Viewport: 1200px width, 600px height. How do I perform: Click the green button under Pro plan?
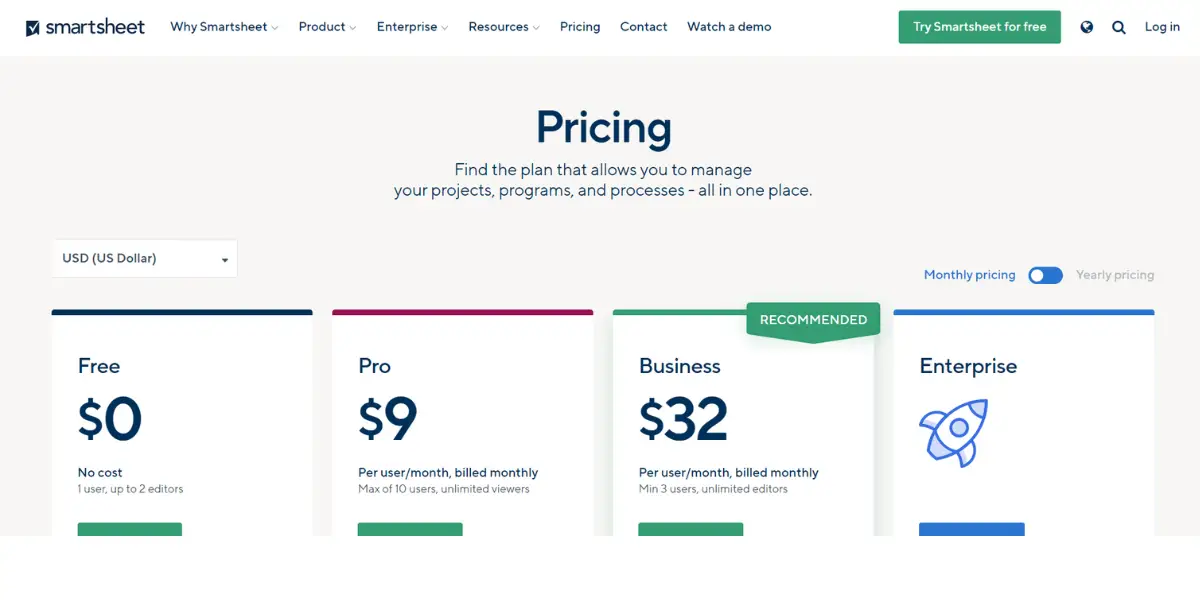pyautogui.click(x=410, y=529)
